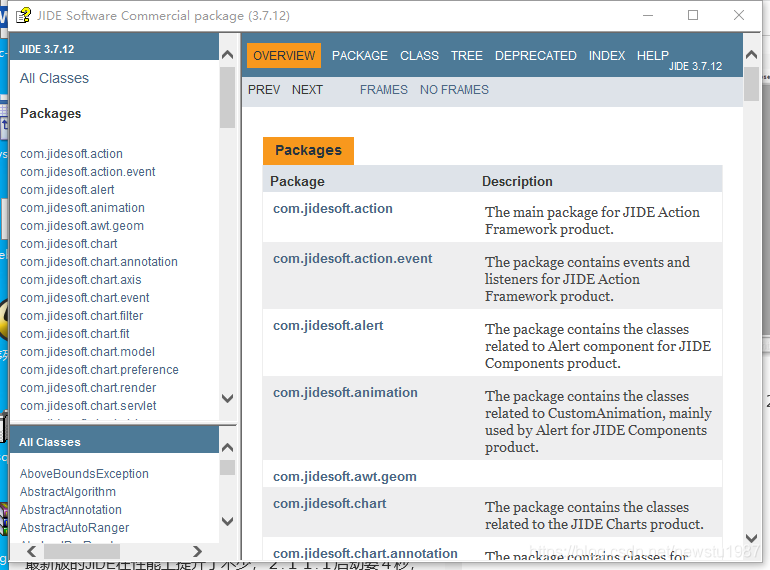Select com.jidesoft.chart.preference in left list
Image resolution: width=770 pixels, height=570 pixels.
(x=99, y=370)
